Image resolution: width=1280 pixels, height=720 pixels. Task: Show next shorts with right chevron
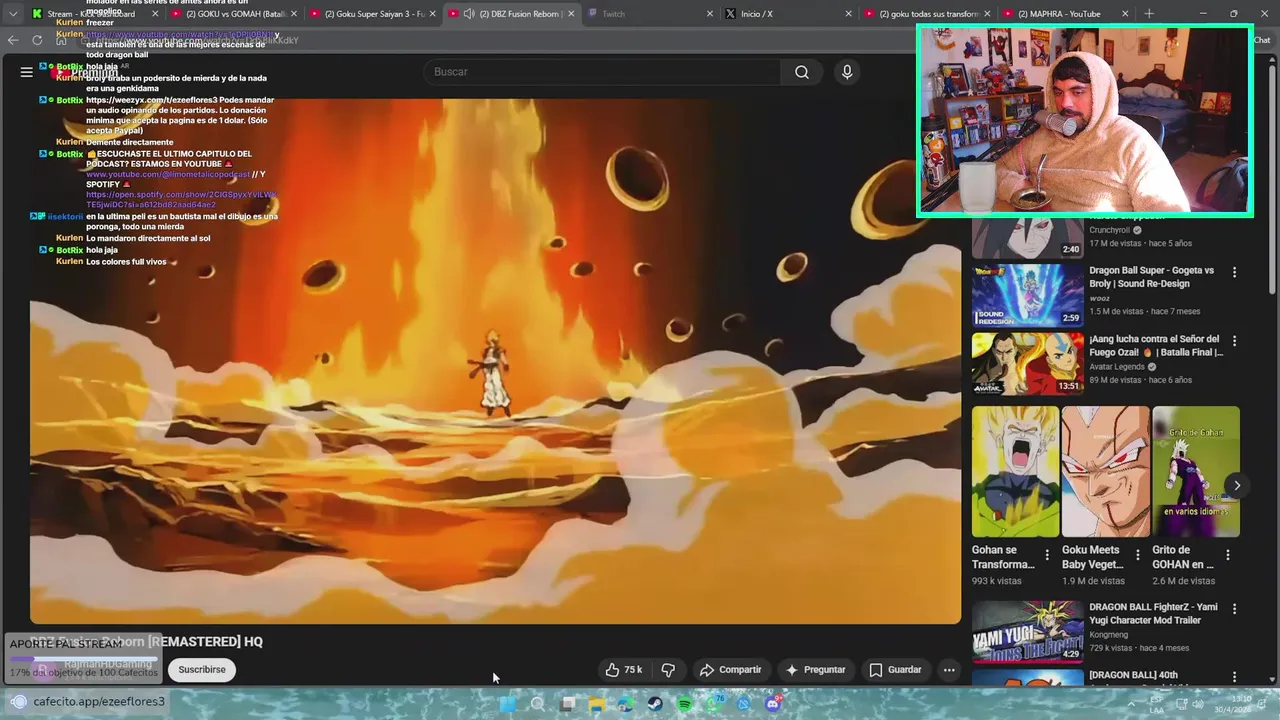tap(1237, 485)
